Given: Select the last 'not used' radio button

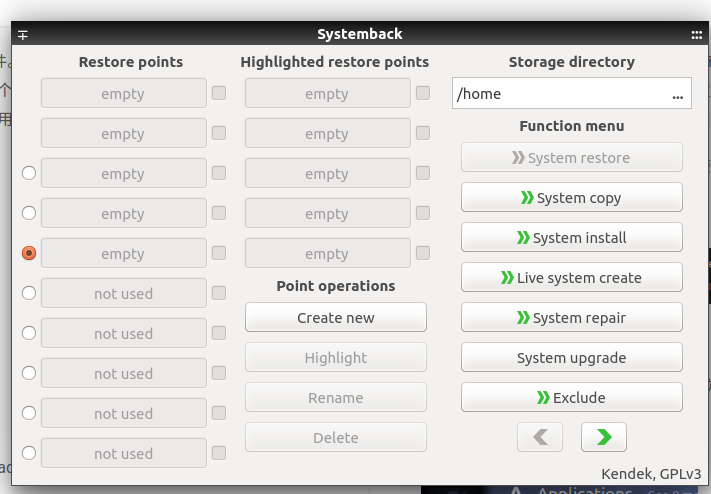Looking at the screenshot, I should tap(29, 453).
